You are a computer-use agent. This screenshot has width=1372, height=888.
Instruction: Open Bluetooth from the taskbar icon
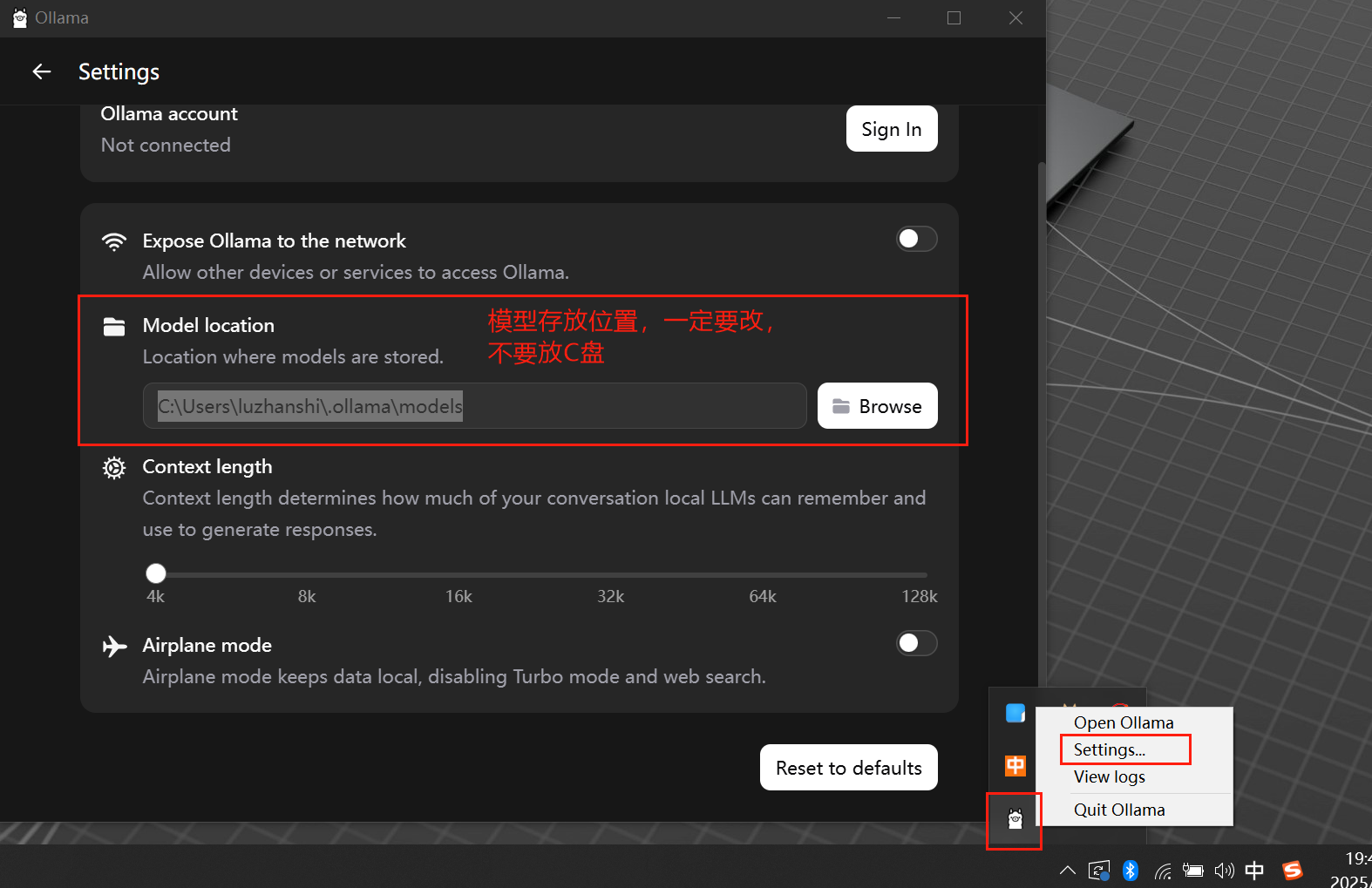(1131, 870)
